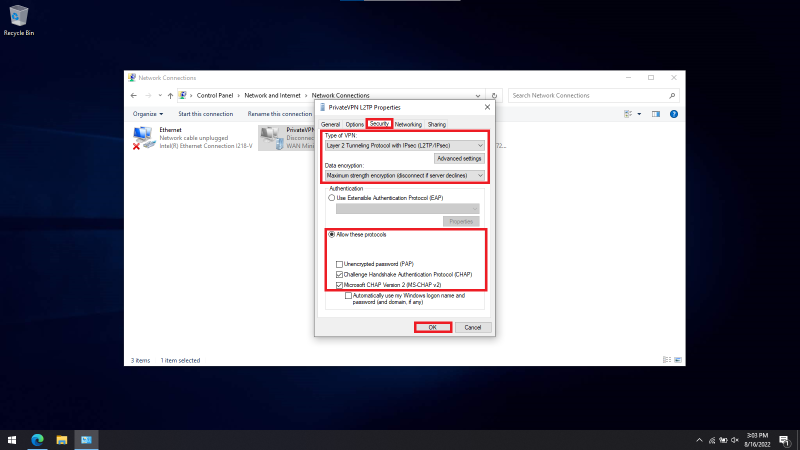Click the up-arrow navigation icon
800x450 pixels.
pos(170,95)
